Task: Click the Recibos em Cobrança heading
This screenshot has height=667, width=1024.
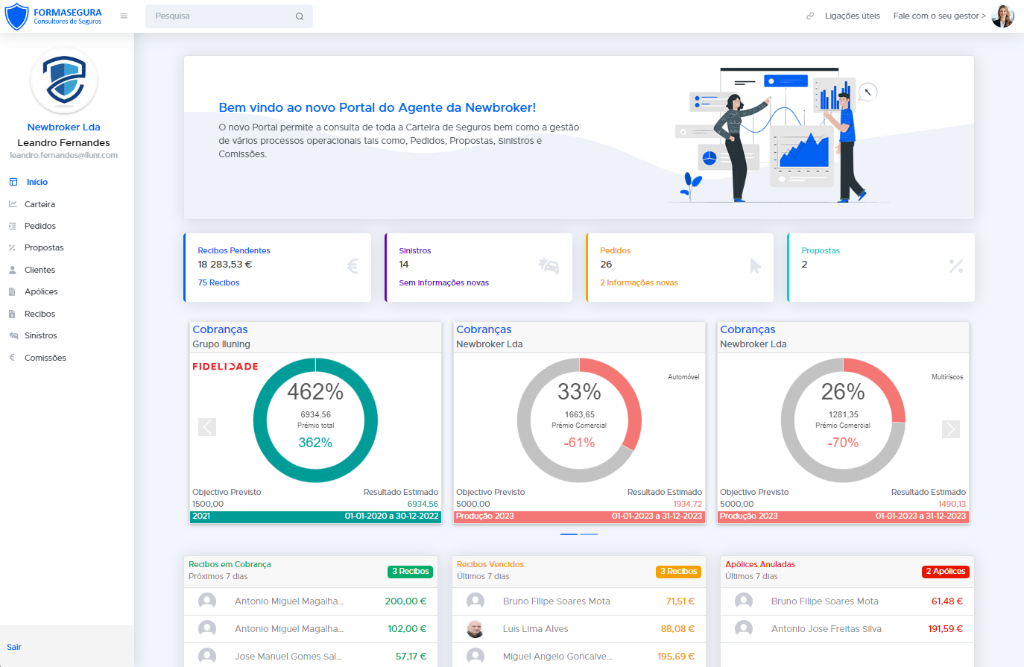Action: point(230,564)
